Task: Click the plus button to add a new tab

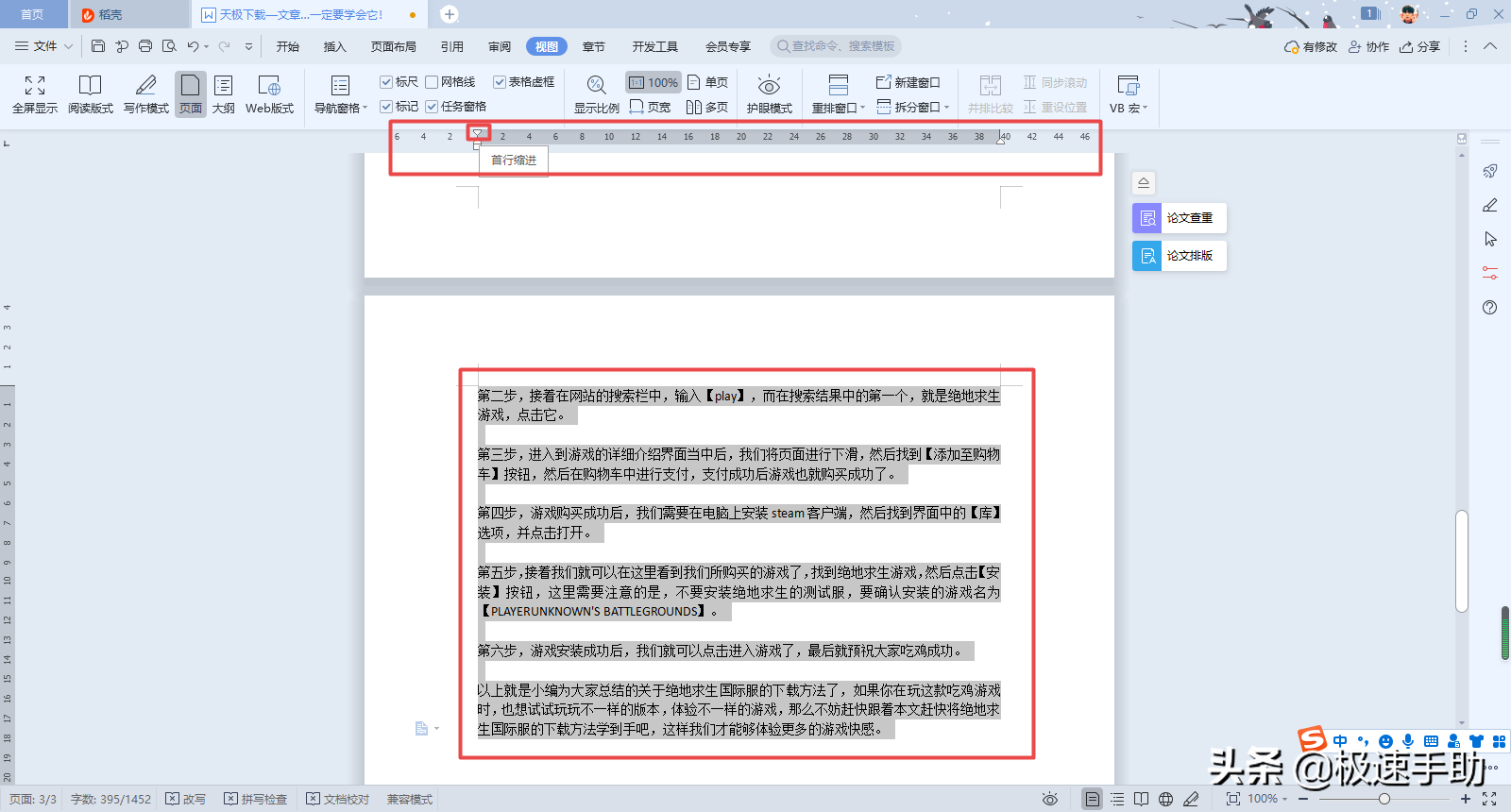Action: click(x=450, y=14)
